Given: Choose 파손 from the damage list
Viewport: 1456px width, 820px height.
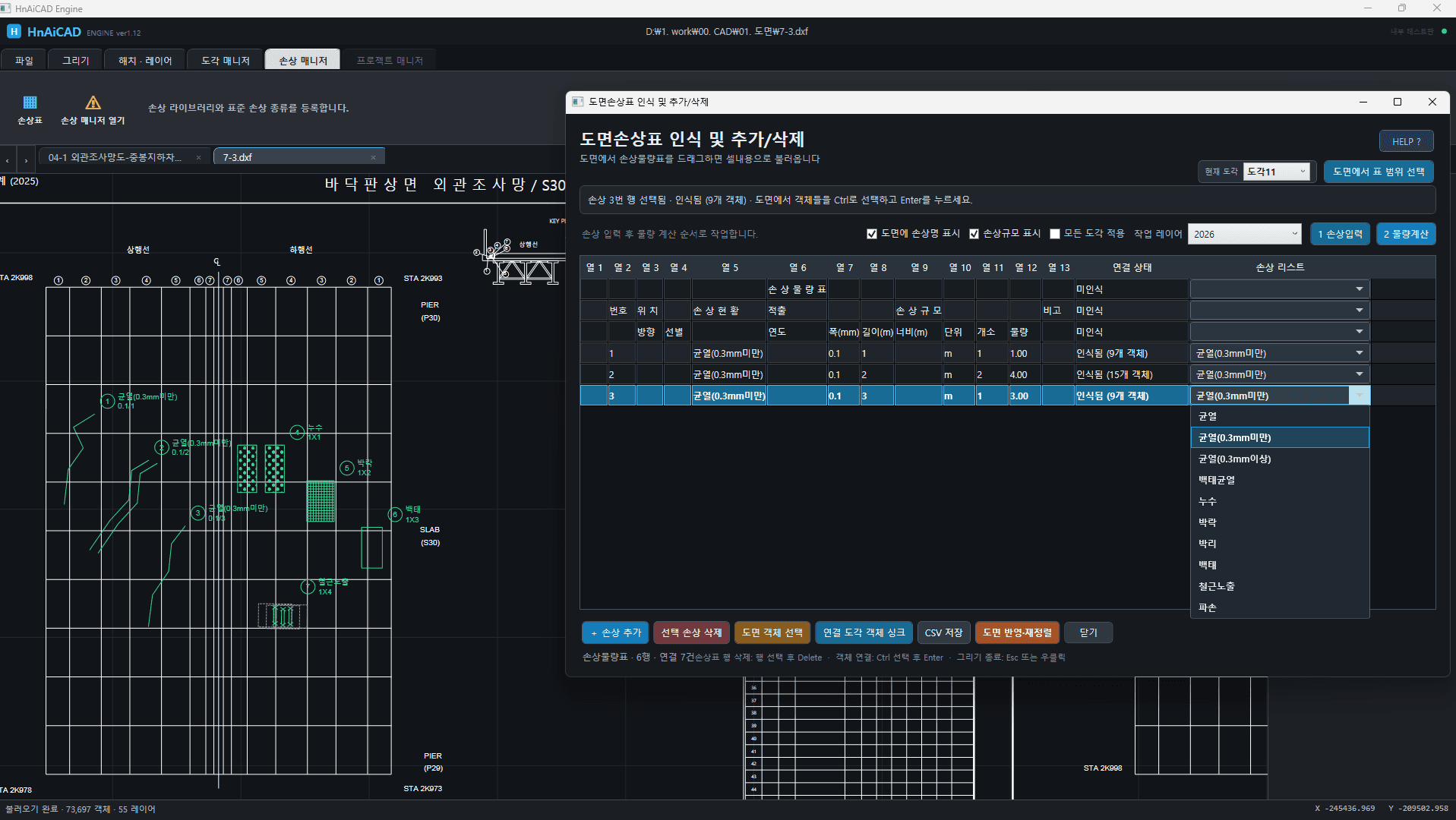Looking at the screenshot, I should pos(1280,607).
